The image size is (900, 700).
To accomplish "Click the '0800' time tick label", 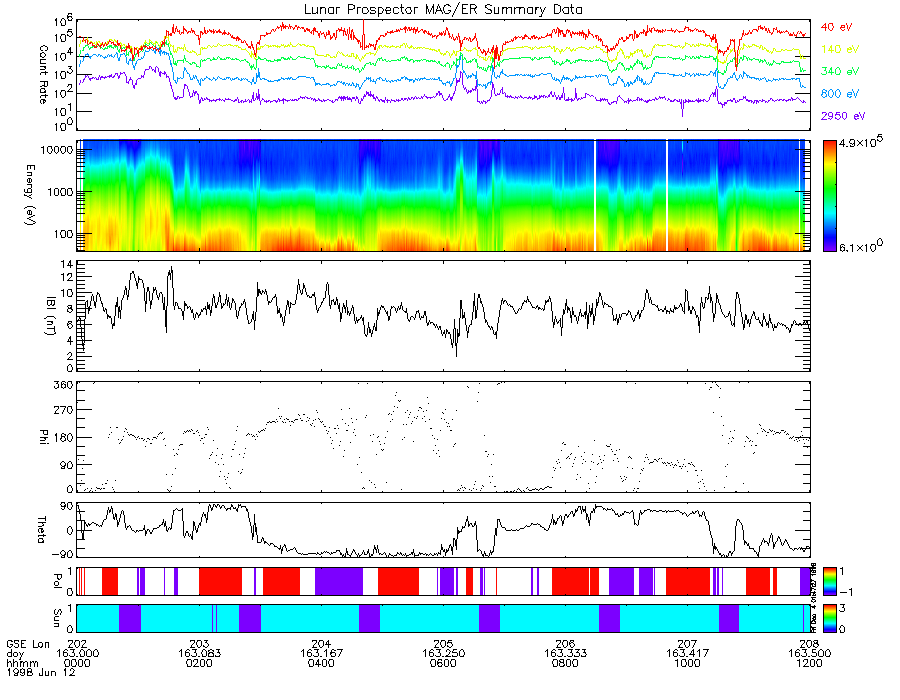I will (565, 663).
